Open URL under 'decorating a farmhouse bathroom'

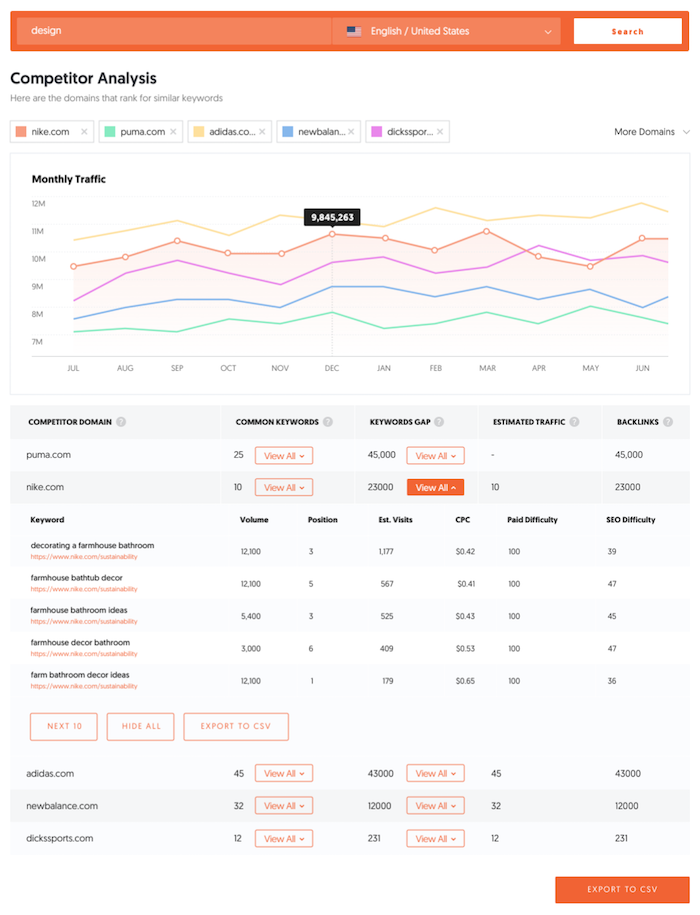click(x=84, y=557)
